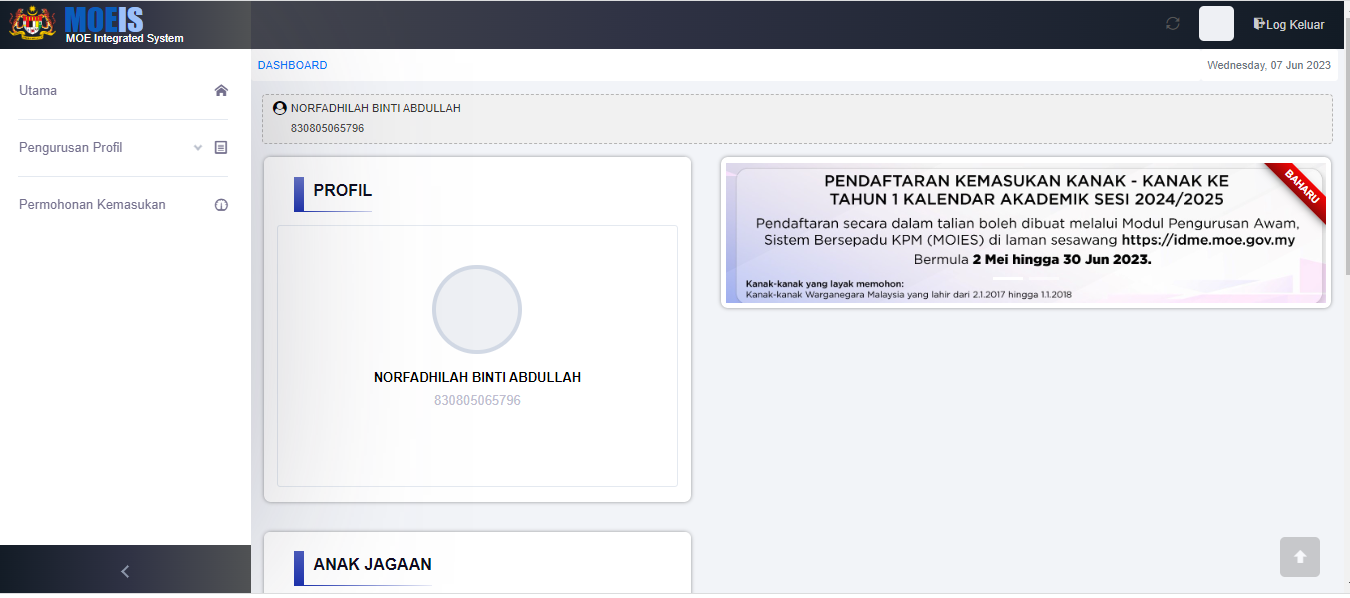
Task: Click the MOEIS logo text in header
Action: pos(104,19)
